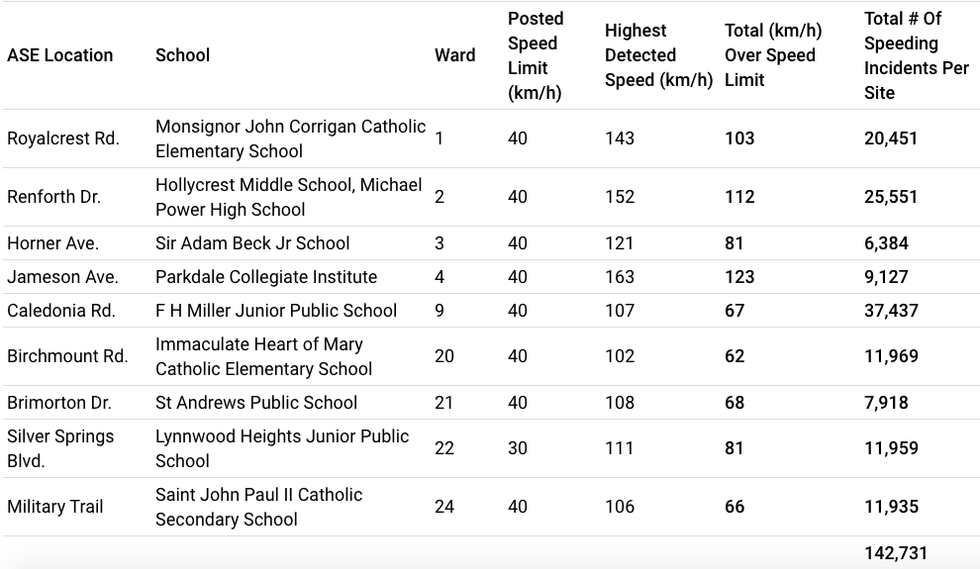Select the Brimorton Dr. location cell
Viewport: 980px width, 569px height.
point(59,403)
